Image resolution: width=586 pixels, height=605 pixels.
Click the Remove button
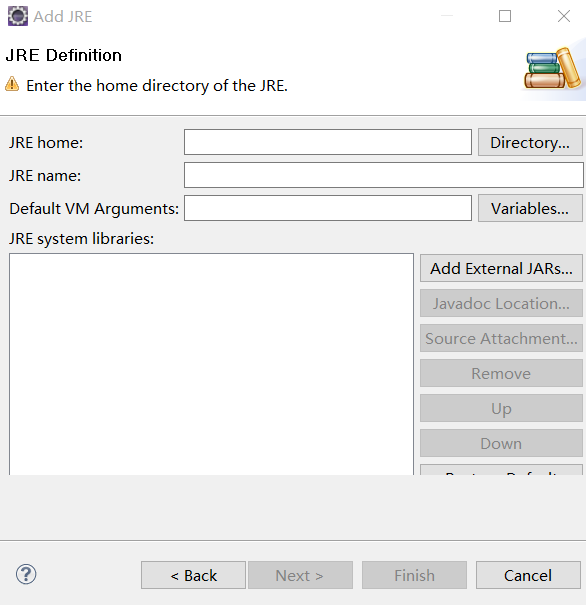pyautogui.click(x=501, y=373)
